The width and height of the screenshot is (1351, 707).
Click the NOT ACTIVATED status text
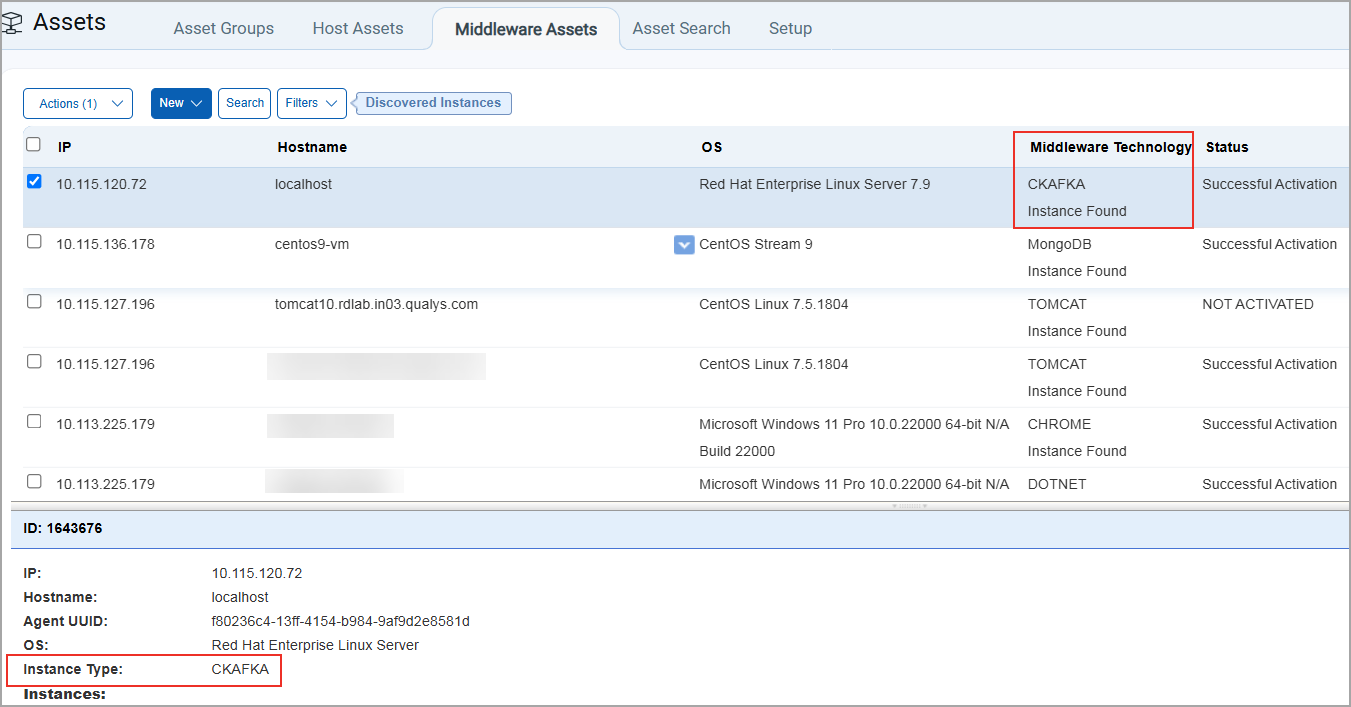click(x=1257, y=304)
